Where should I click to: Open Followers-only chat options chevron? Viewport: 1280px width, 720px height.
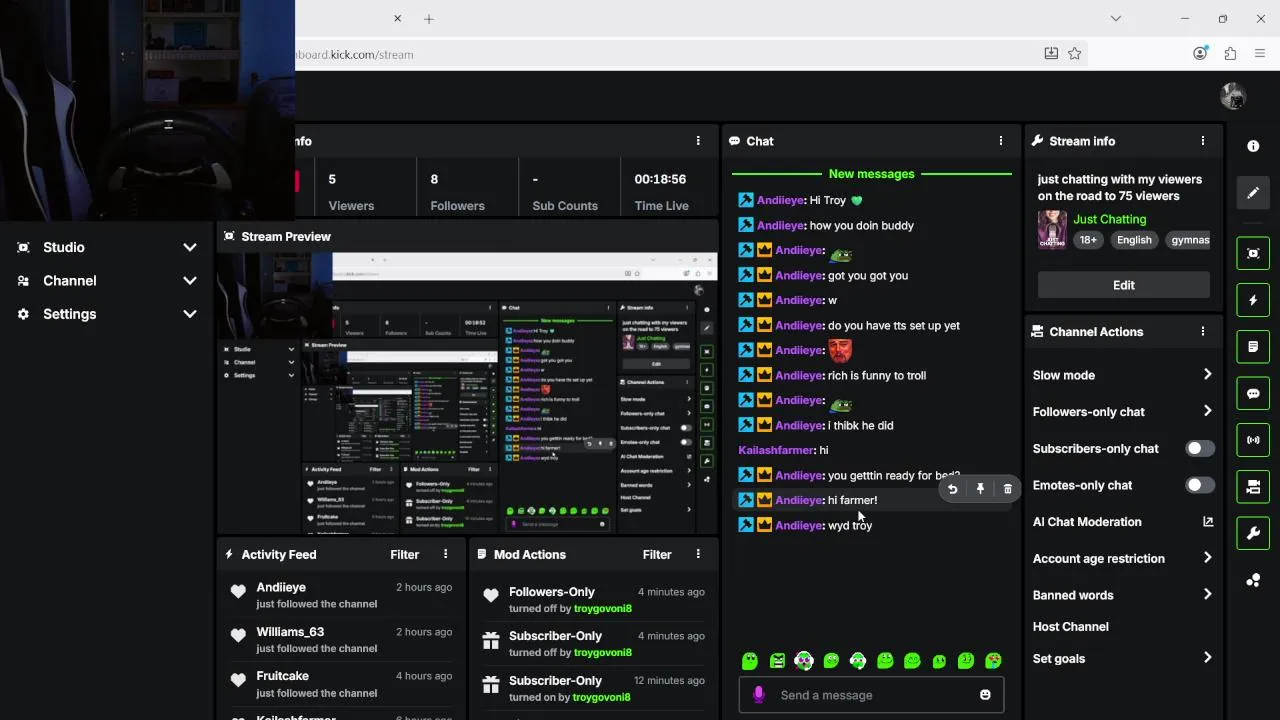(x=1207, y=411)
